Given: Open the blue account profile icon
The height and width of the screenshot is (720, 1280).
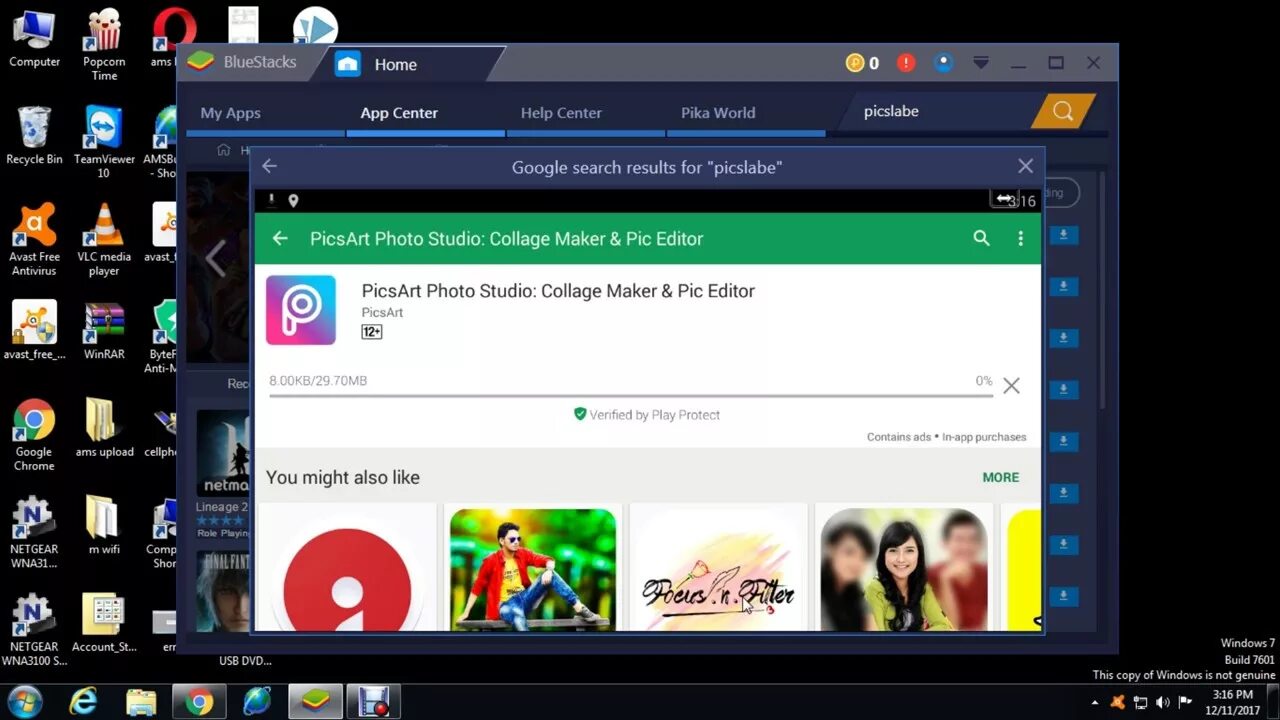Looking at the screenshot, I should click(x=943, y=63).
